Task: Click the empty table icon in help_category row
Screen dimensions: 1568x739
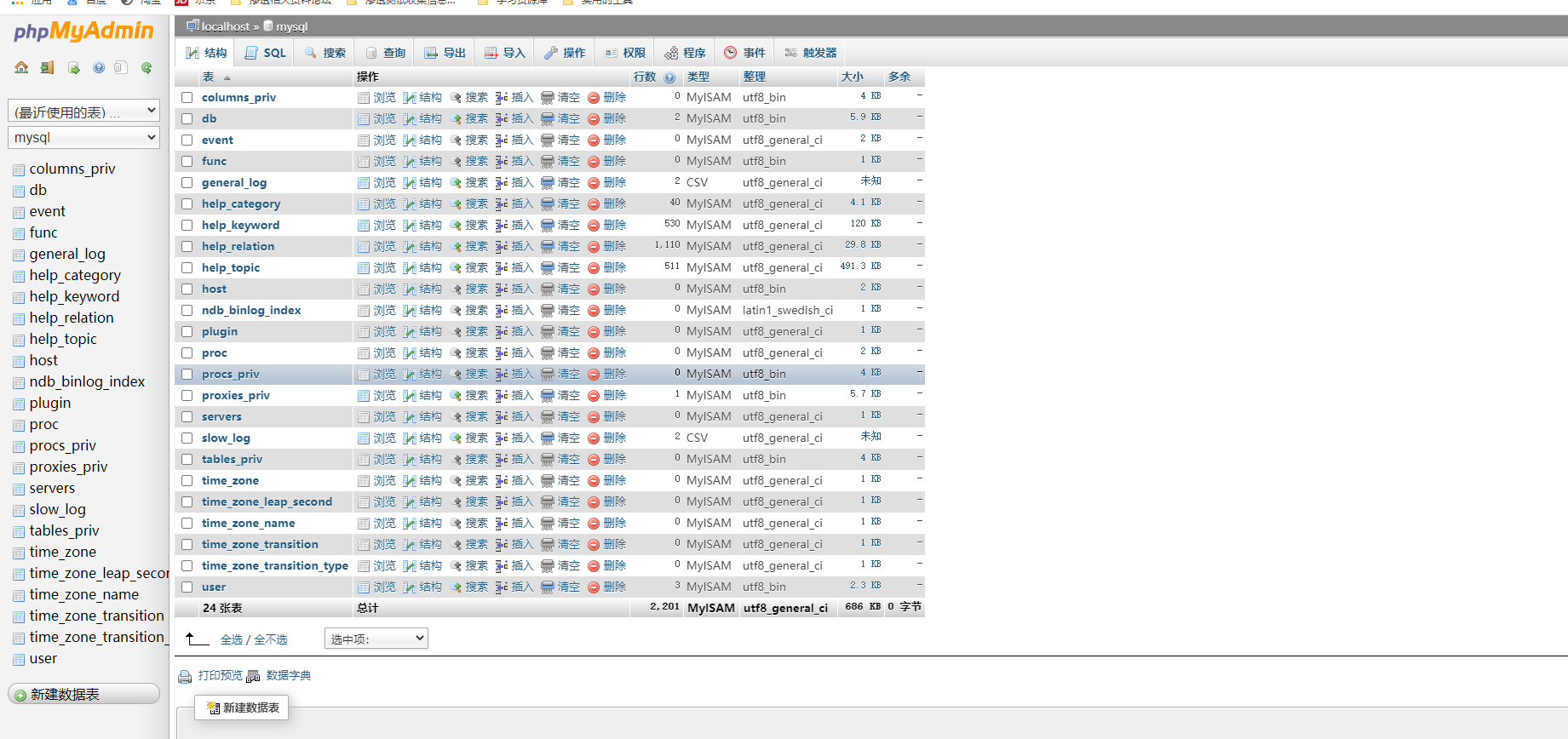Action: tap(548, 204)
